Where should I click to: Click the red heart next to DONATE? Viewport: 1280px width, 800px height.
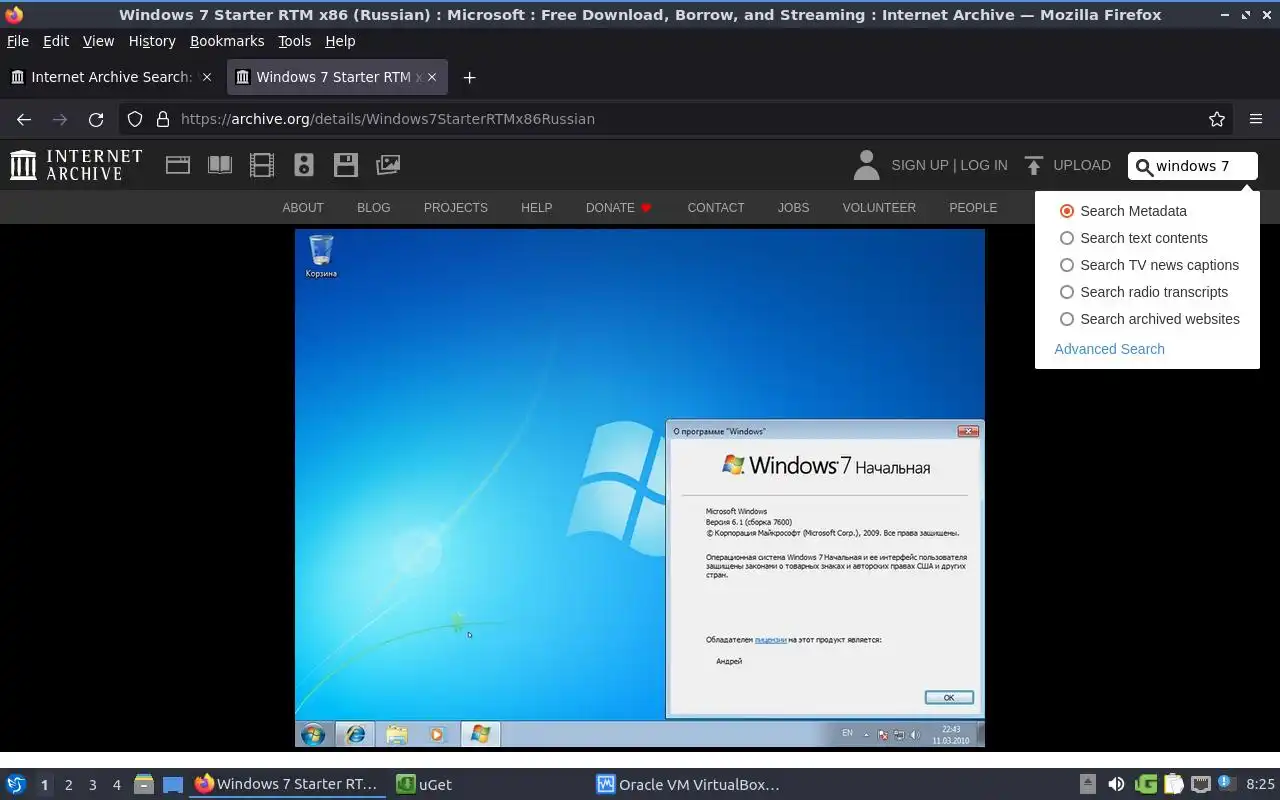tap(646, 208)
